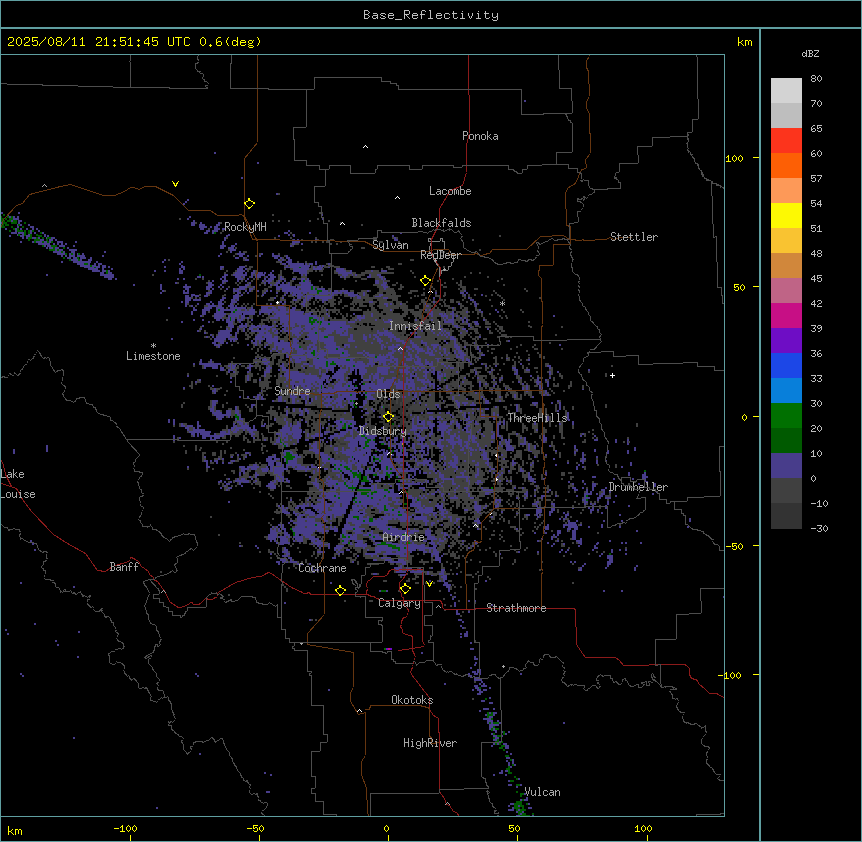862x842 pixels.
Task: Click the Didsbury town label
Action: pos(383,431)
